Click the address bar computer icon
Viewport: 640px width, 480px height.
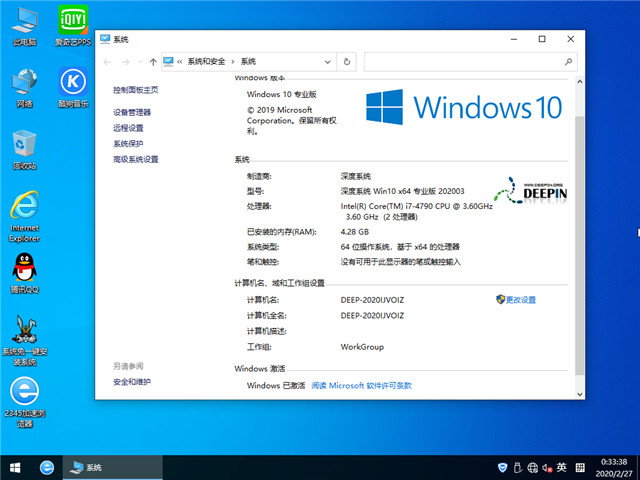tap(168, 62)
